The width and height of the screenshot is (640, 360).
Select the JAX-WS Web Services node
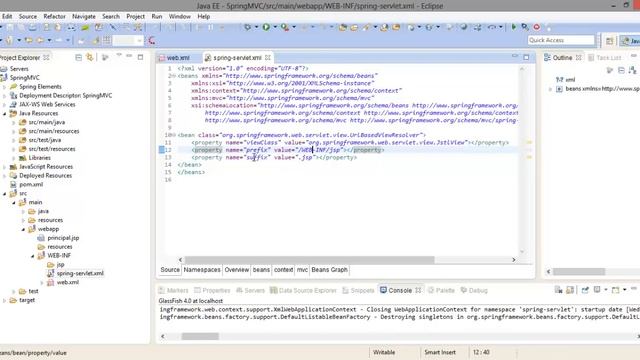pyautogui.click(x=47, y=104)
